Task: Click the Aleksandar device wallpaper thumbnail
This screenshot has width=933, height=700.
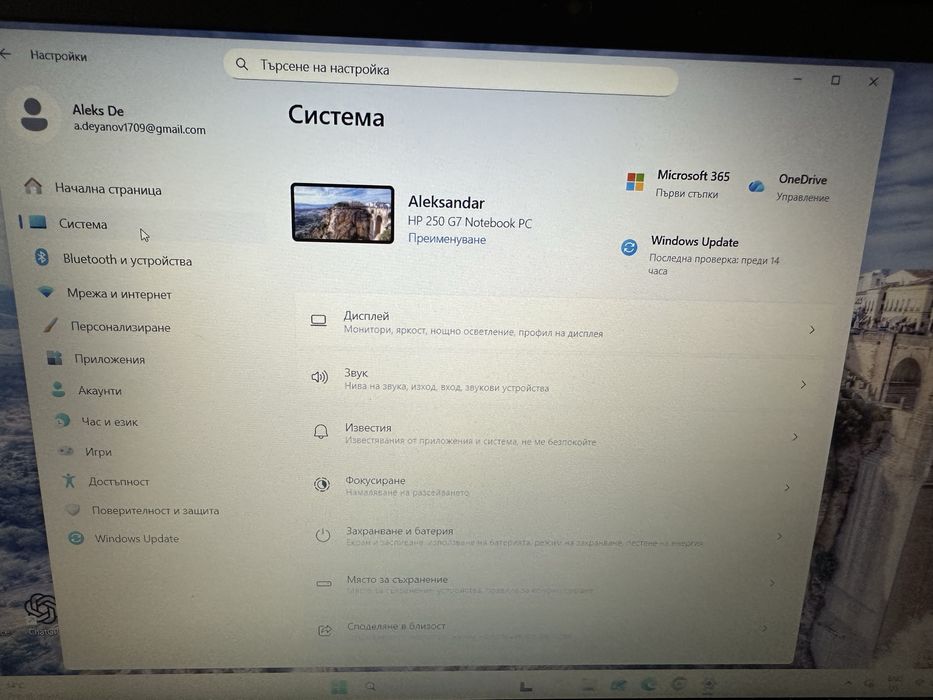Action: [x=343, y=213]
